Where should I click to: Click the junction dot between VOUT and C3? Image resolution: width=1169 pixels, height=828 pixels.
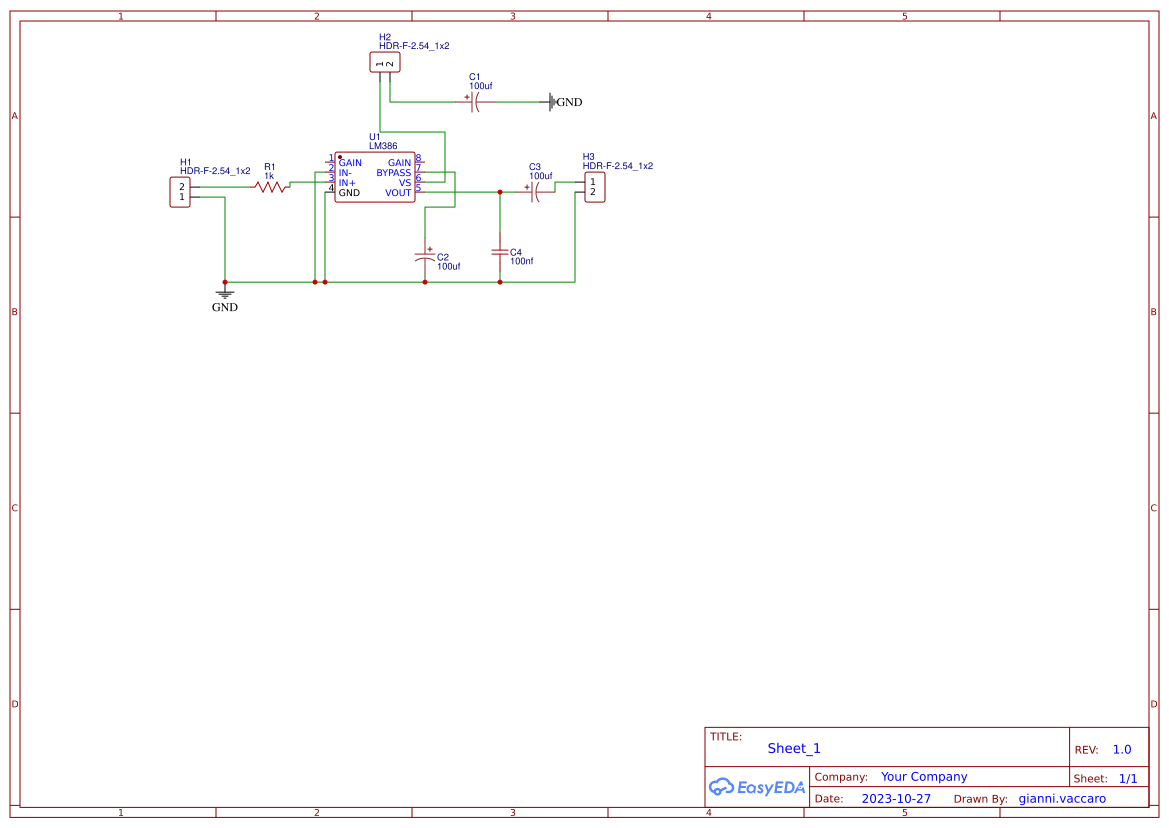(500, 191)
